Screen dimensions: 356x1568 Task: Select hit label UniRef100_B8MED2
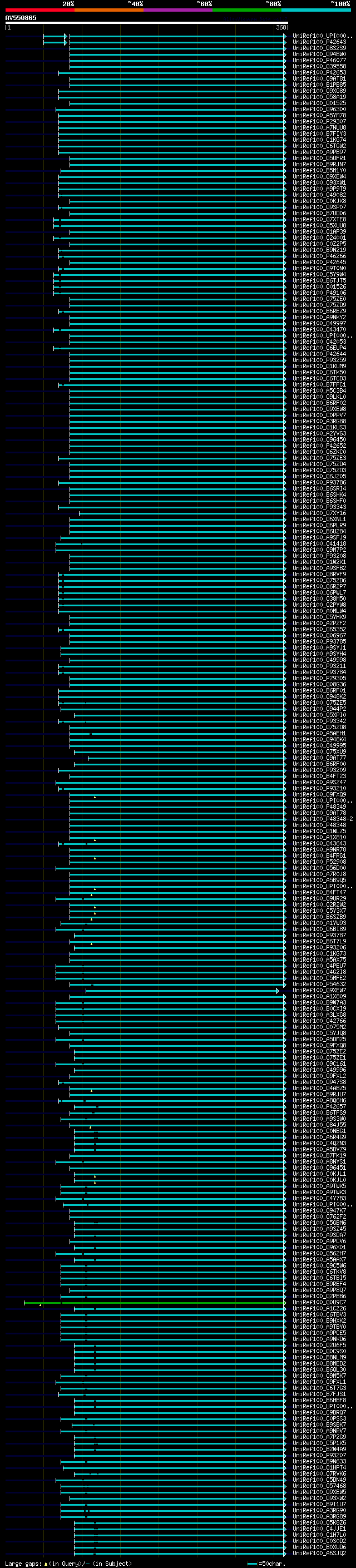[319, 1363]
